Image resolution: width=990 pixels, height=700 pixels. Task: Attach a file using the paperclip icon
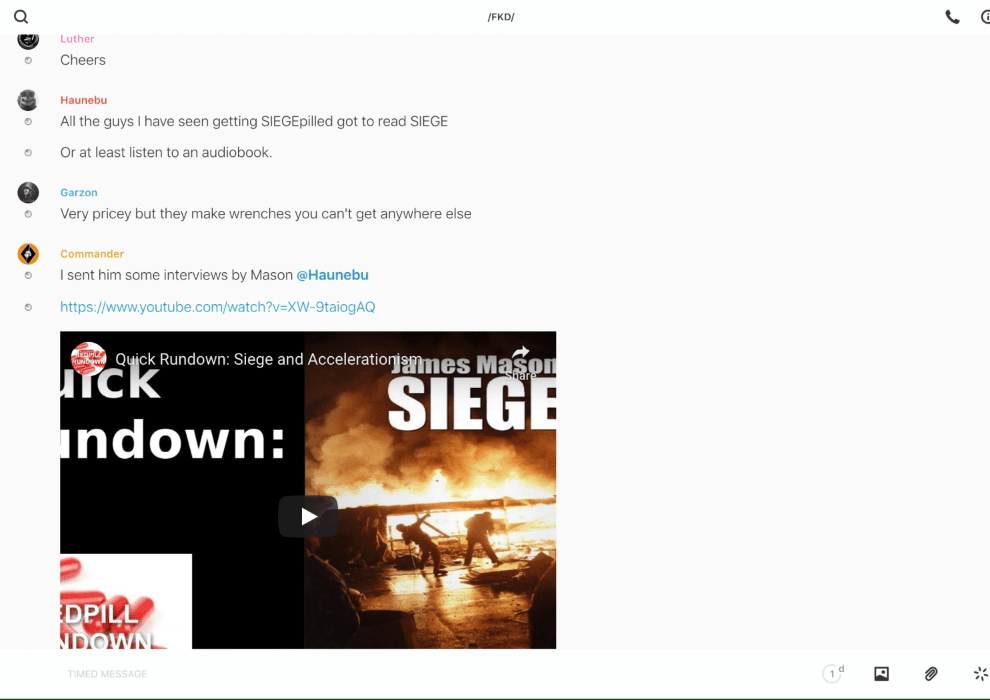[x=931, y=674]
